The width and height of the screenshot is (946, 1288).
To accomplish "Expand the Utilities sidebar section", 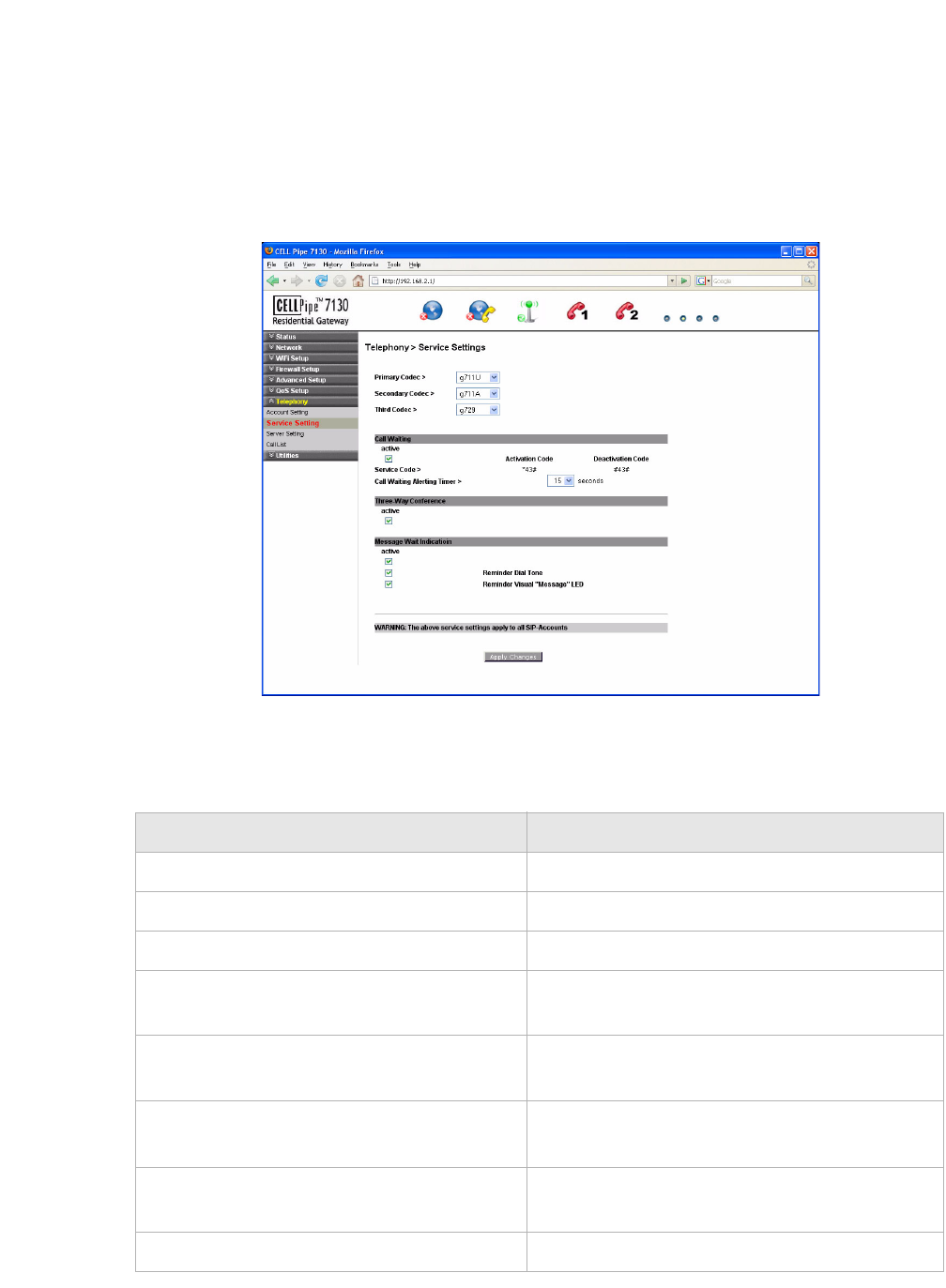I will [311, 456].
